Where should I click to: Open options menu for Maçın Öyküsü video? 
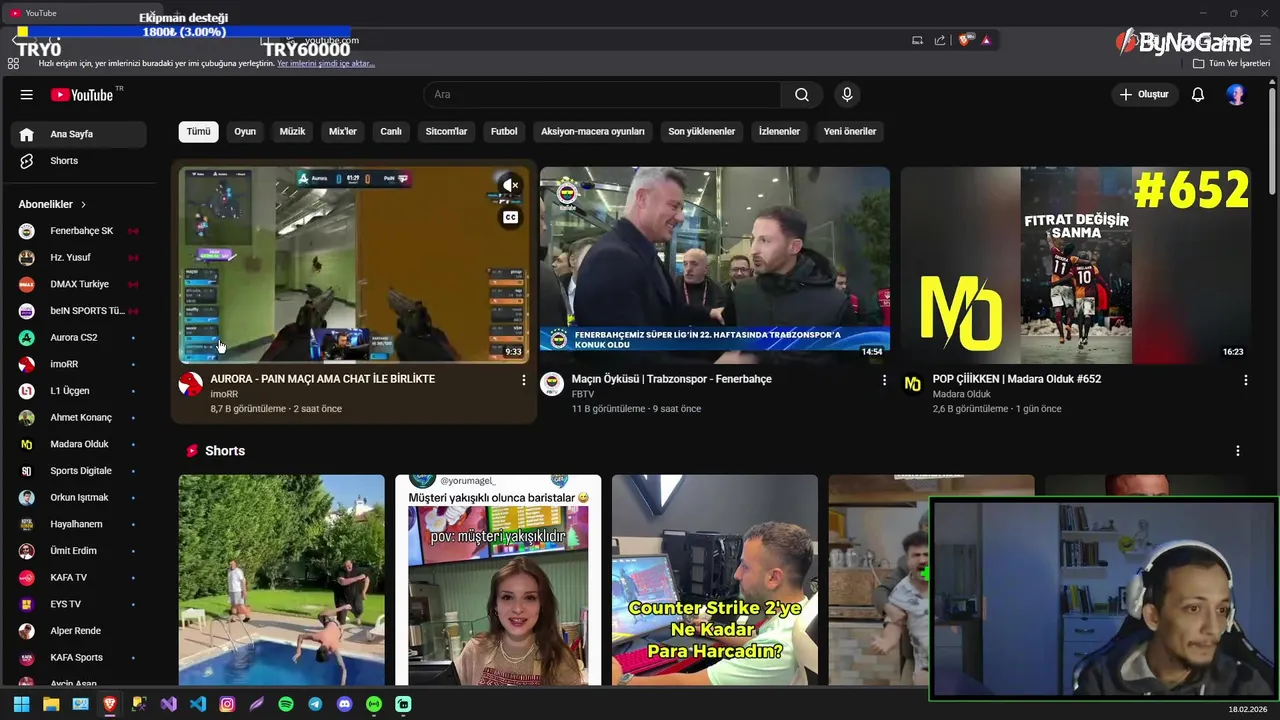coord(884,380)
